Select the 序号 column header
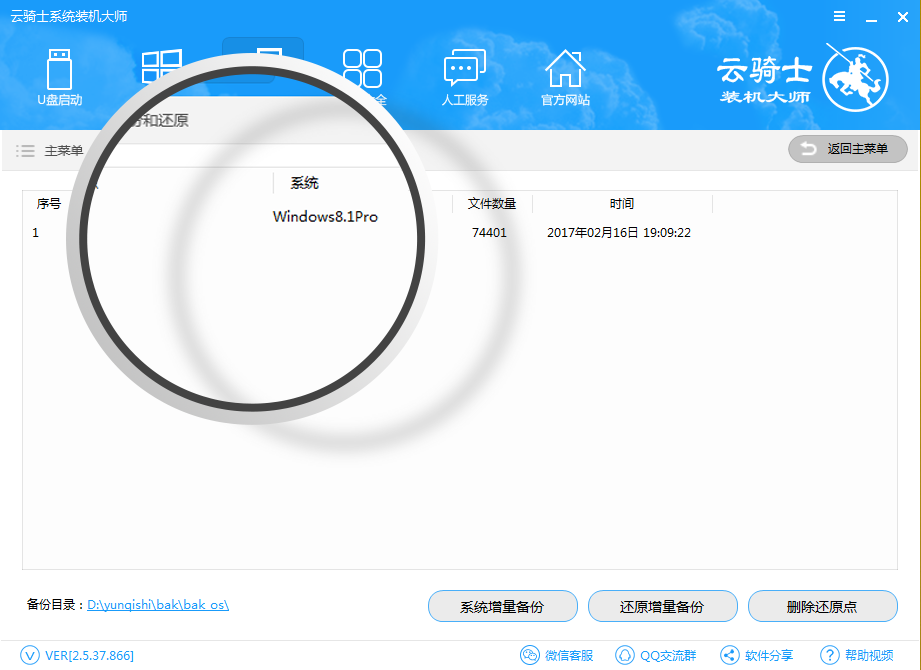921x670 pixels. 49,204
